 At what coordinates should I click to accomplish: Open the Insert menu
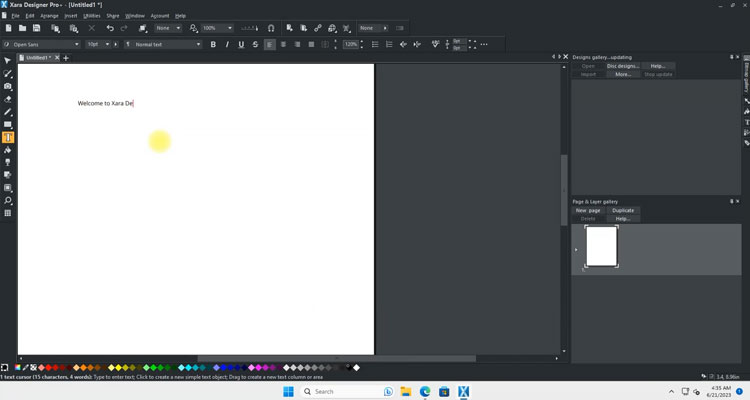(71, 16)
